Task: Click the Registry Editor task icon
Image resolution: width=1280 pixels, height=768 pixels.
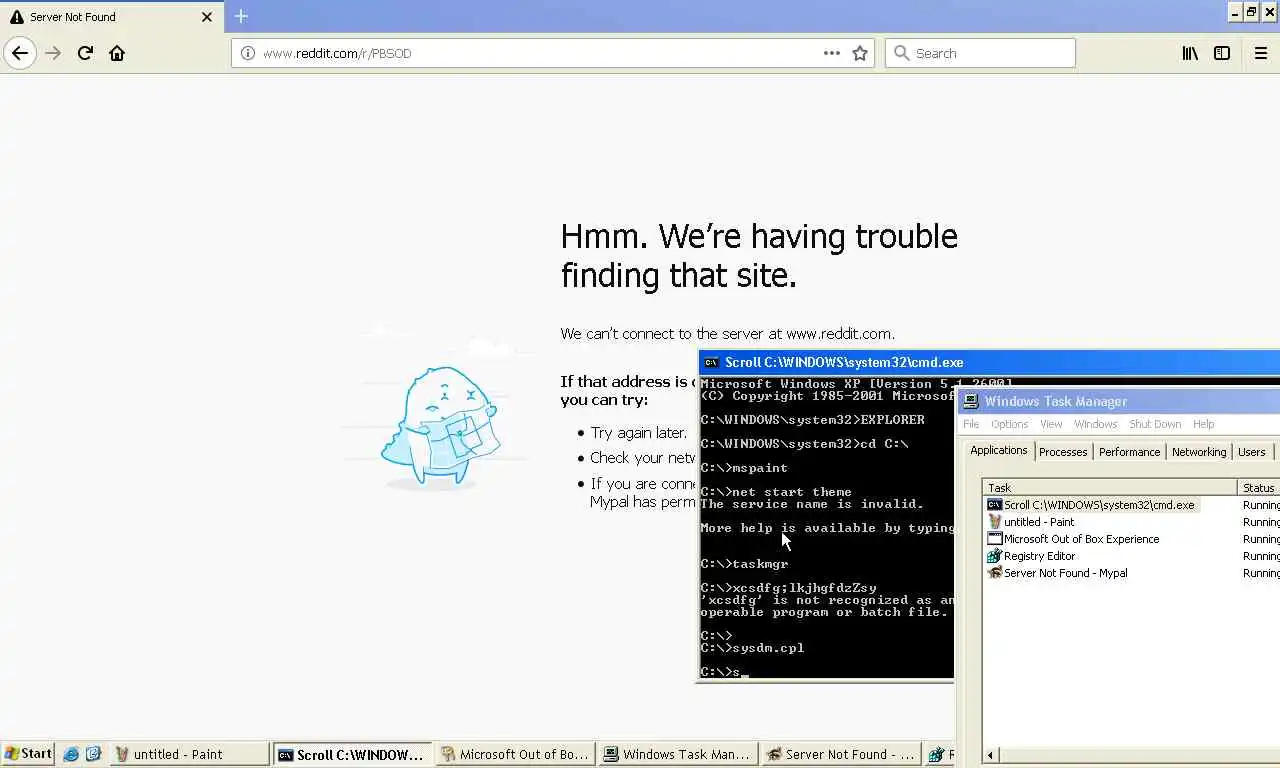Action: click(994, 556)
